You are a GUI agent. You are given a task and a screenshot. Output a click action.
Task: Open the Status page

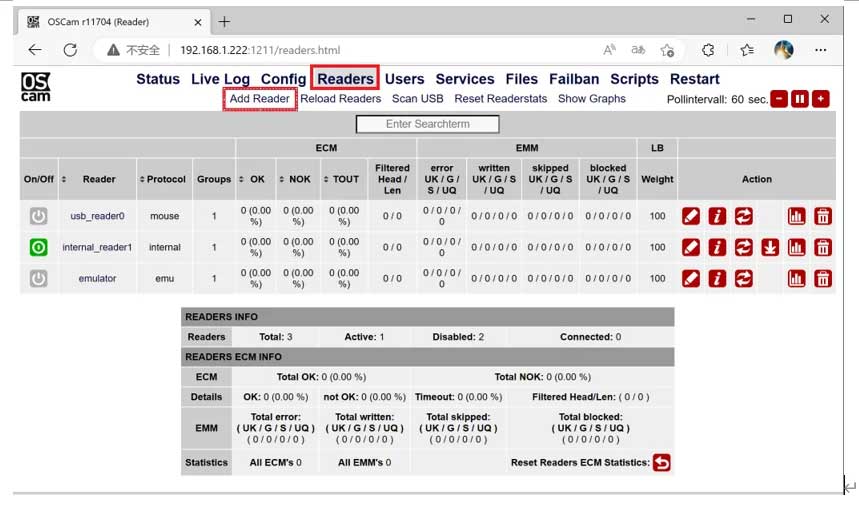(x=158, y=79)
